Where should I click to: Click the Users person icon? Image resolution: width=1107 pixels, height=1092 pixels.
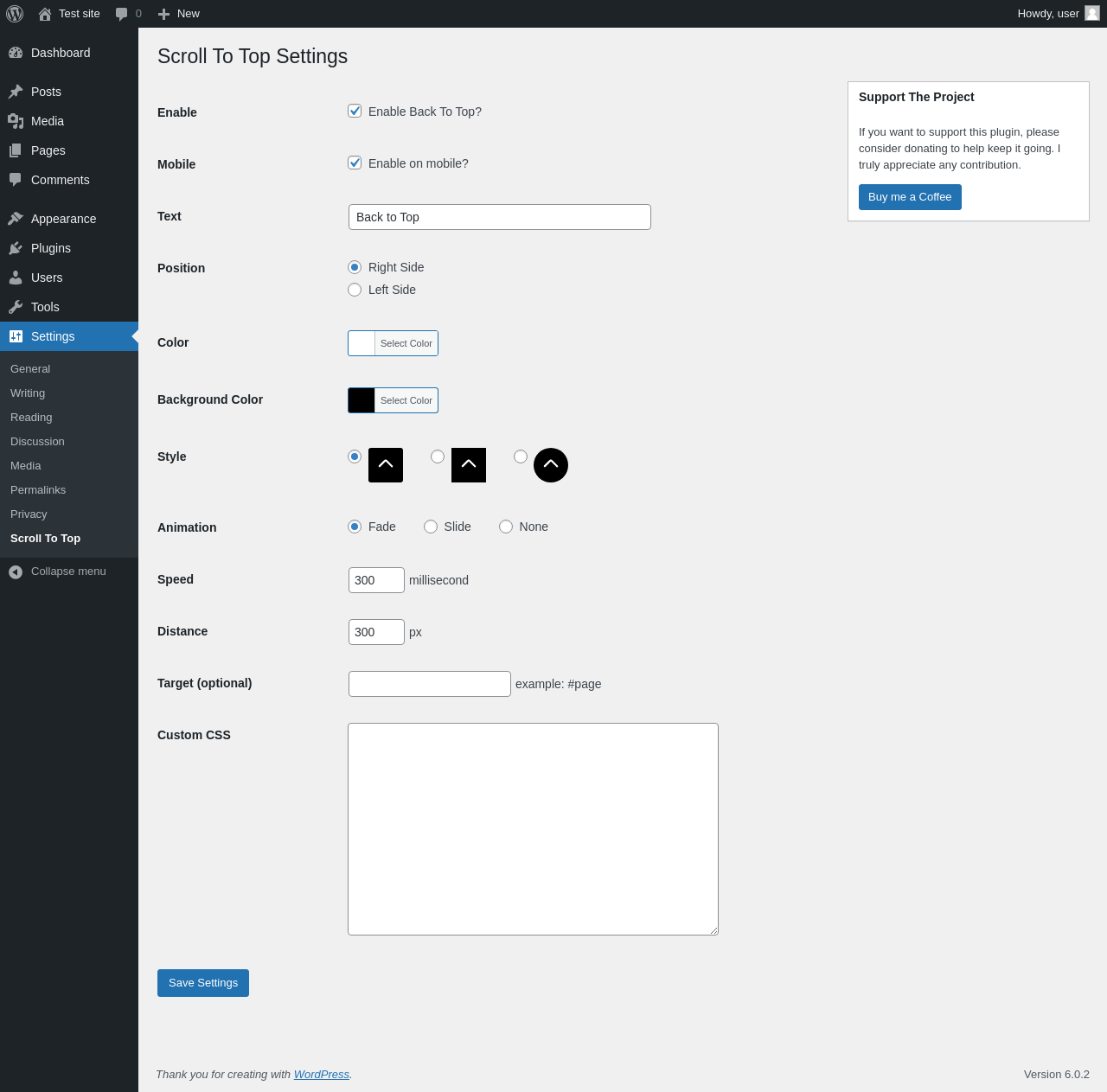click(x=16, y=278)
